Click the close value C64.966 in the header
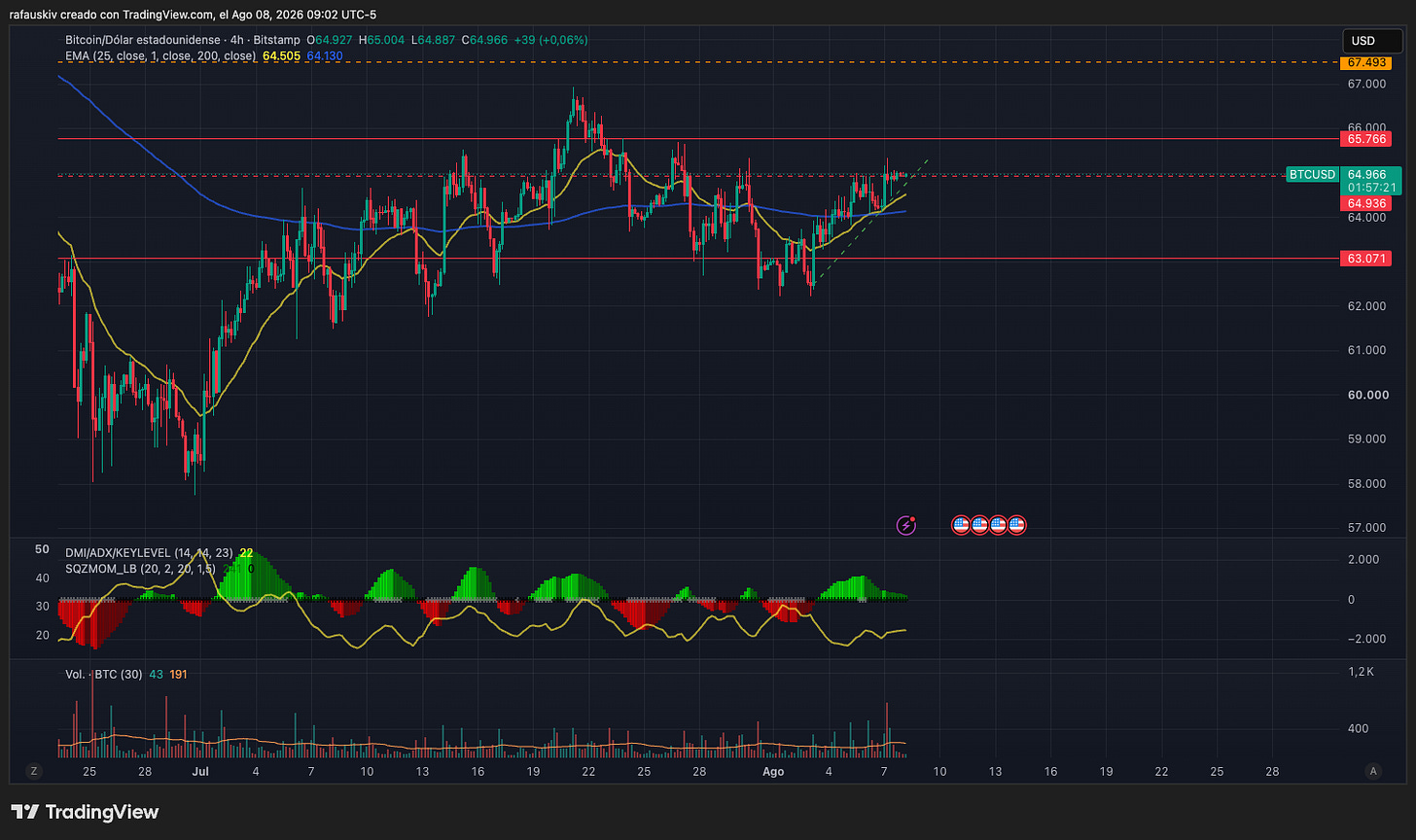1416x840 pixels. click(x=483, y=40)
